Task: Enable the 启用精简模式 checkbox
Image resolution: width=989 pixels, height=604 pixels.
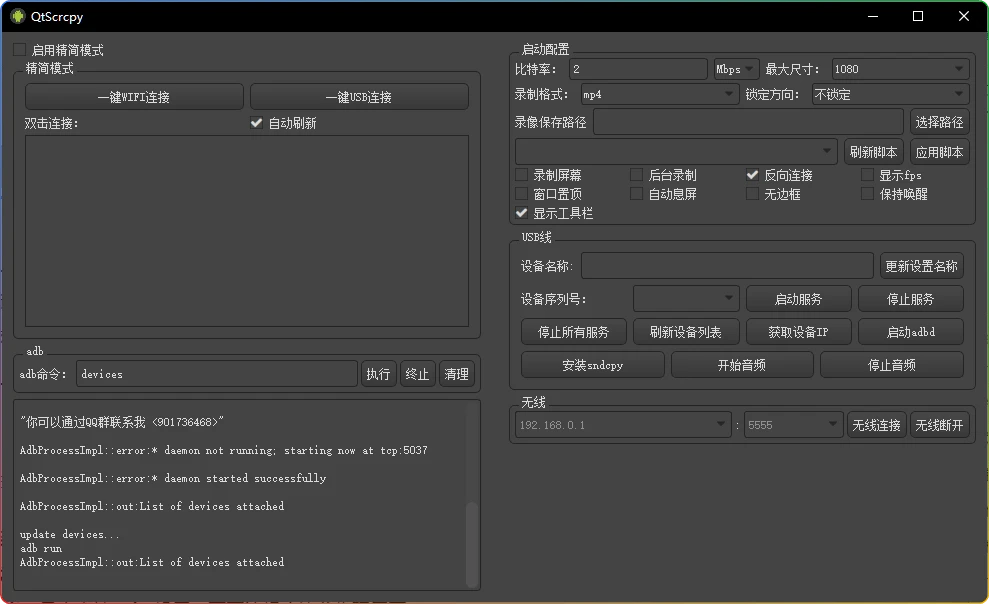Action: 18,47
